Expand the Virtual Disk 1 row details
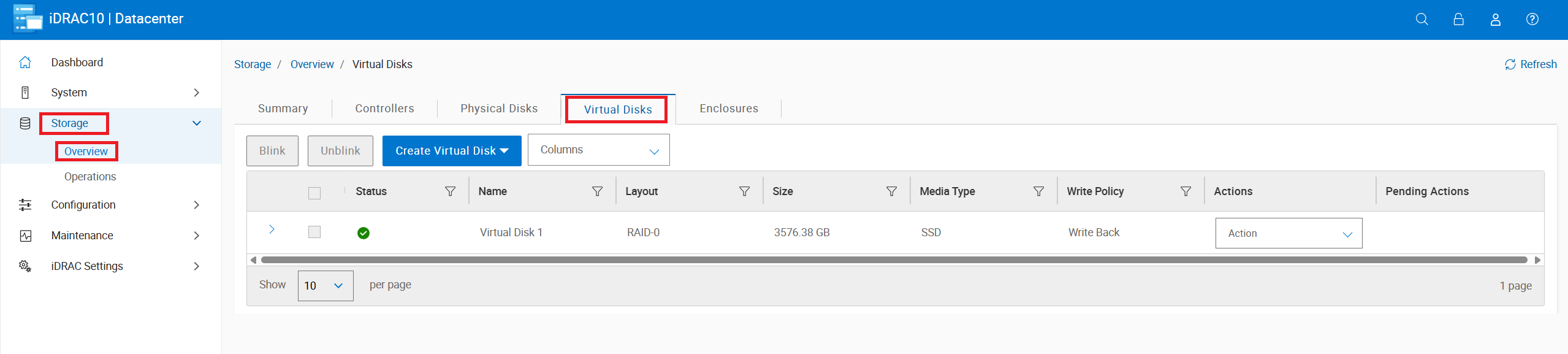 272,229
